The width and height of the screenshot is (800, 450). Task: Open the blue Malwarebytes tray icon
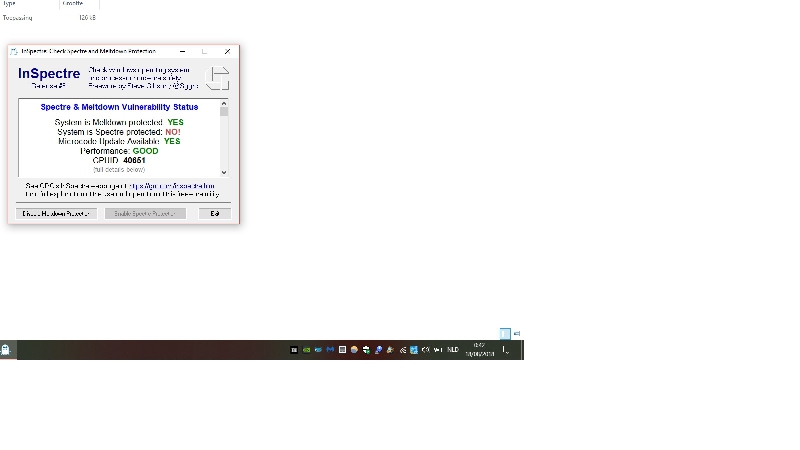[330, 350]
